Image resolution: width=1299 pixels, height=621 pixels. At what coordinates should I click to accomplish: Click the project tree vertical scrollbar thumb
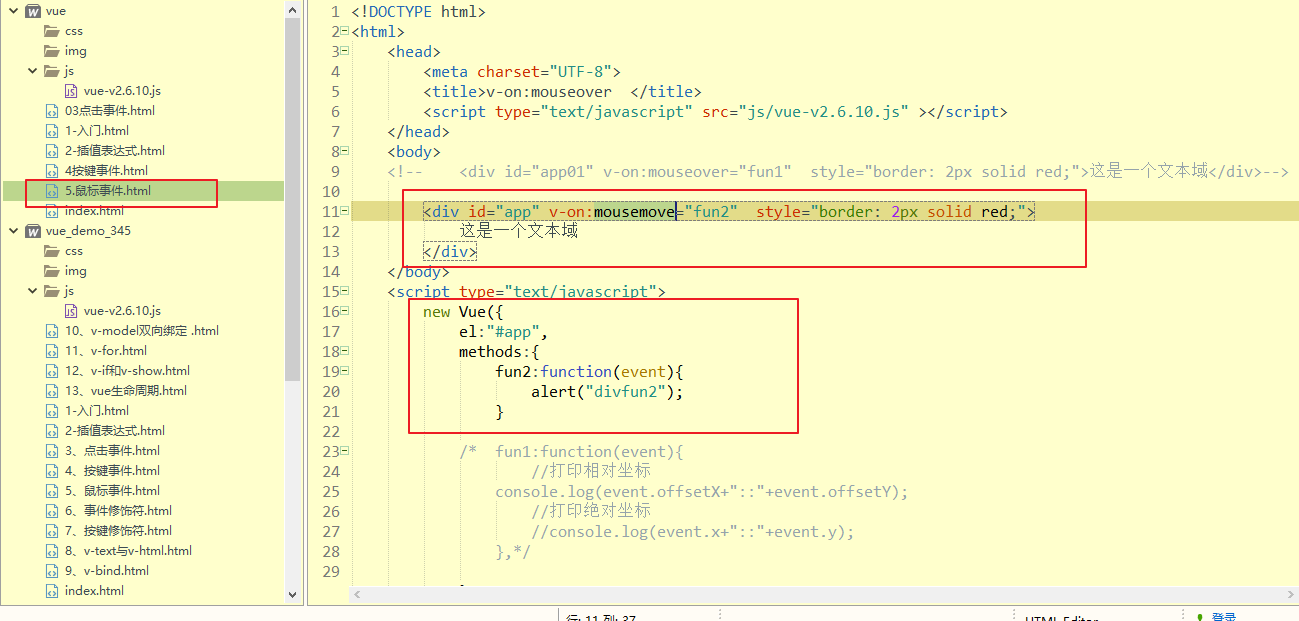293,200
